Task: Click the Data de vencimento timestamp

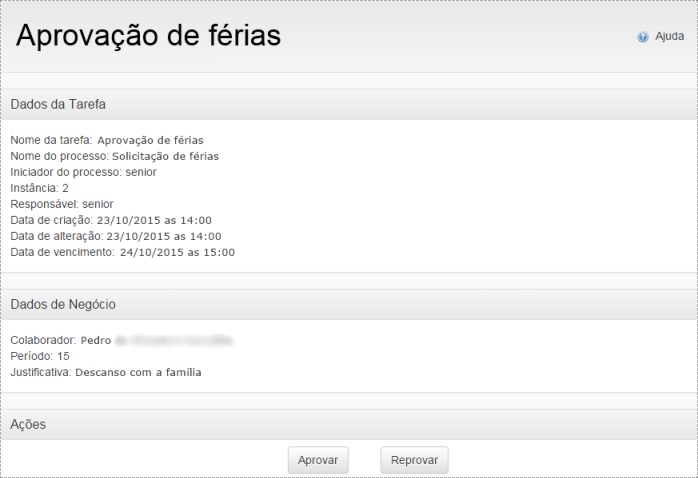Action: click(x=177, y=252)
